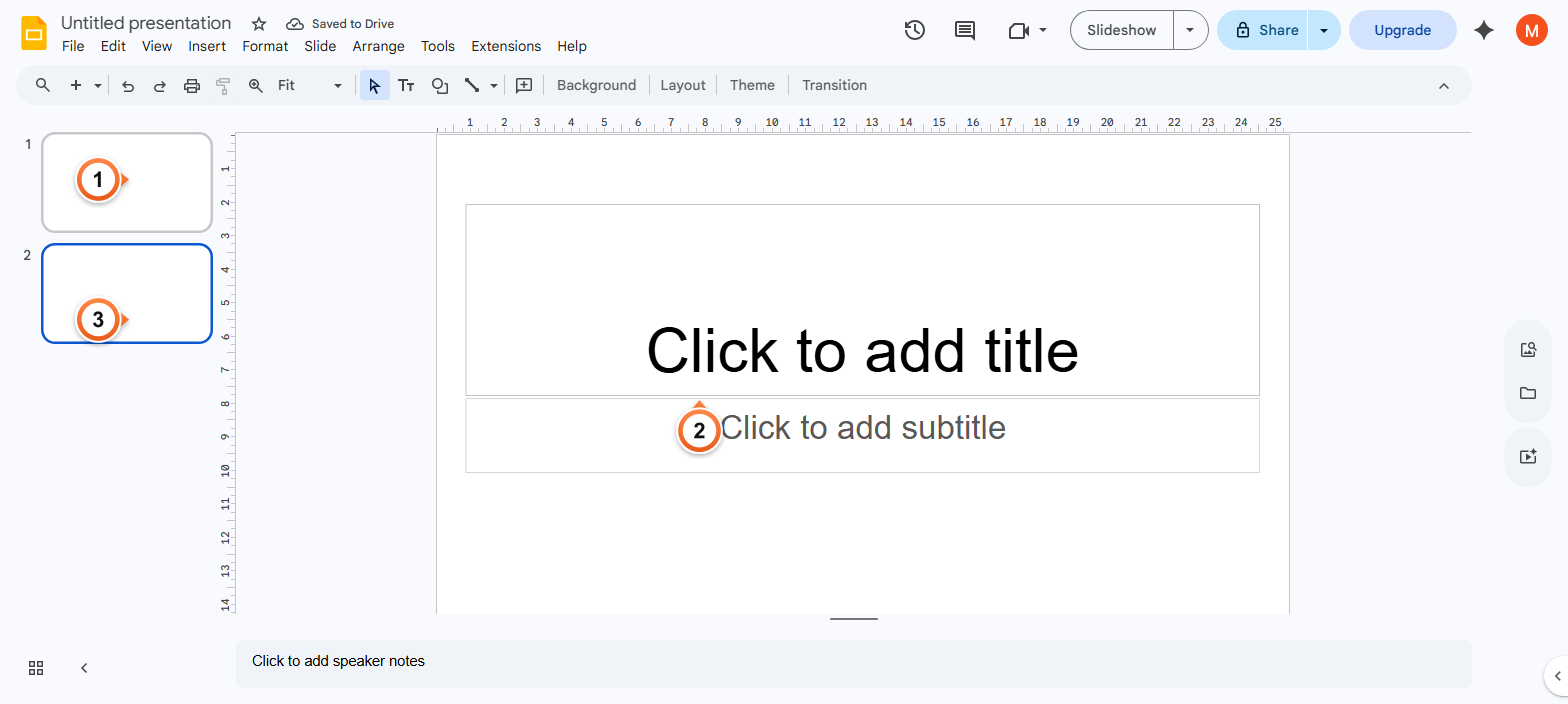Open video call options arrow

click(1043, 30)
